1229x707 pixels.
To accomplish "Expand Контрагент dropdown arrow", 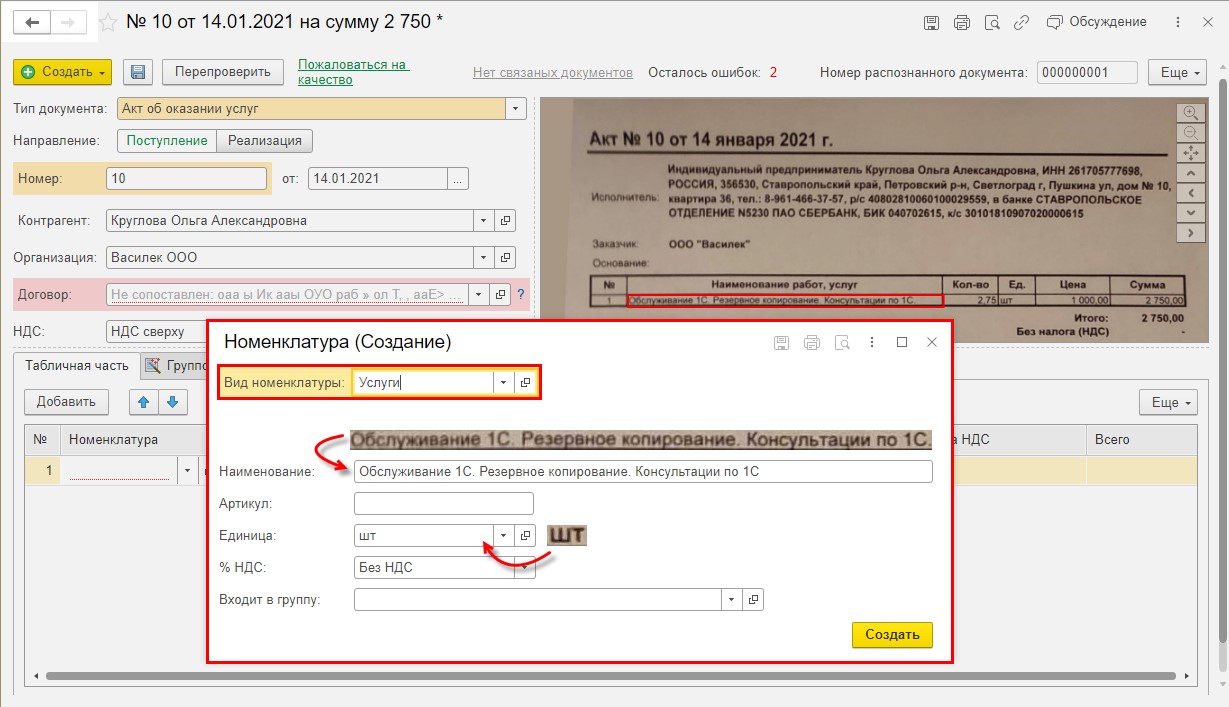I will pos(483,220).
